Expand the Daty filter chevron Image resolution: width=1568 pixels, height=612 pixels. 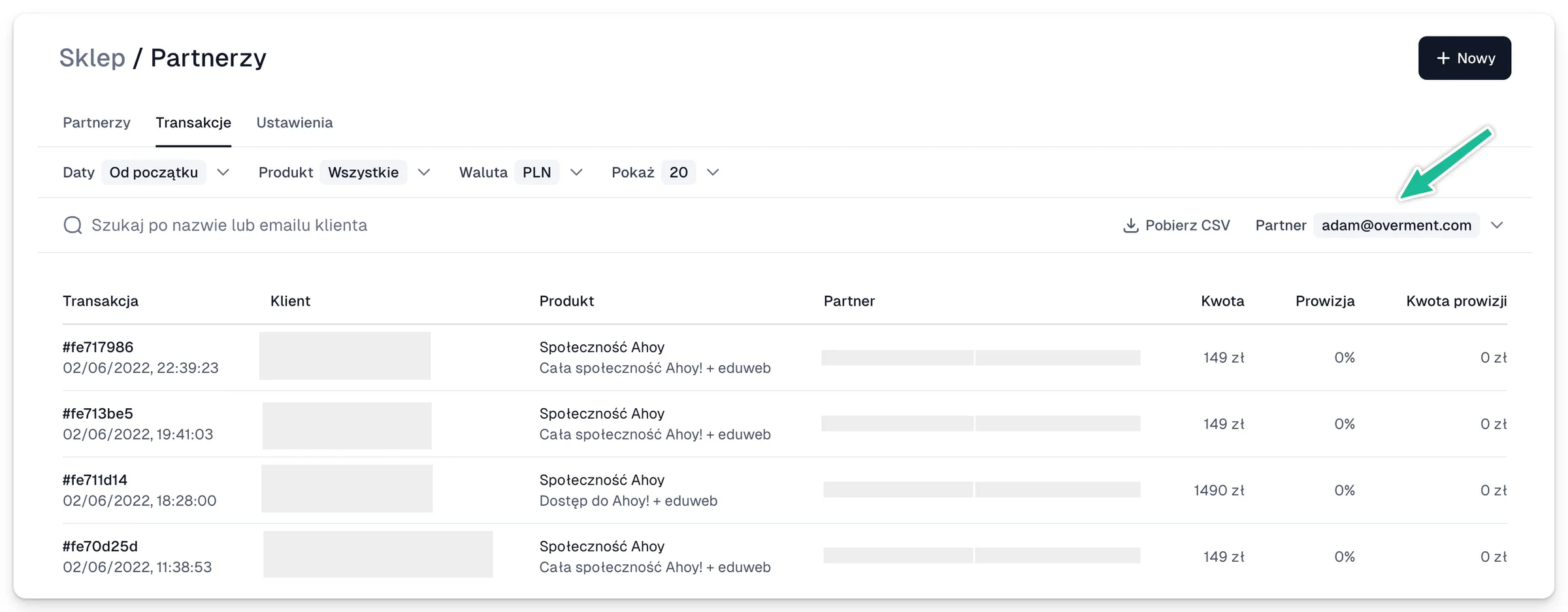point(223,172)
